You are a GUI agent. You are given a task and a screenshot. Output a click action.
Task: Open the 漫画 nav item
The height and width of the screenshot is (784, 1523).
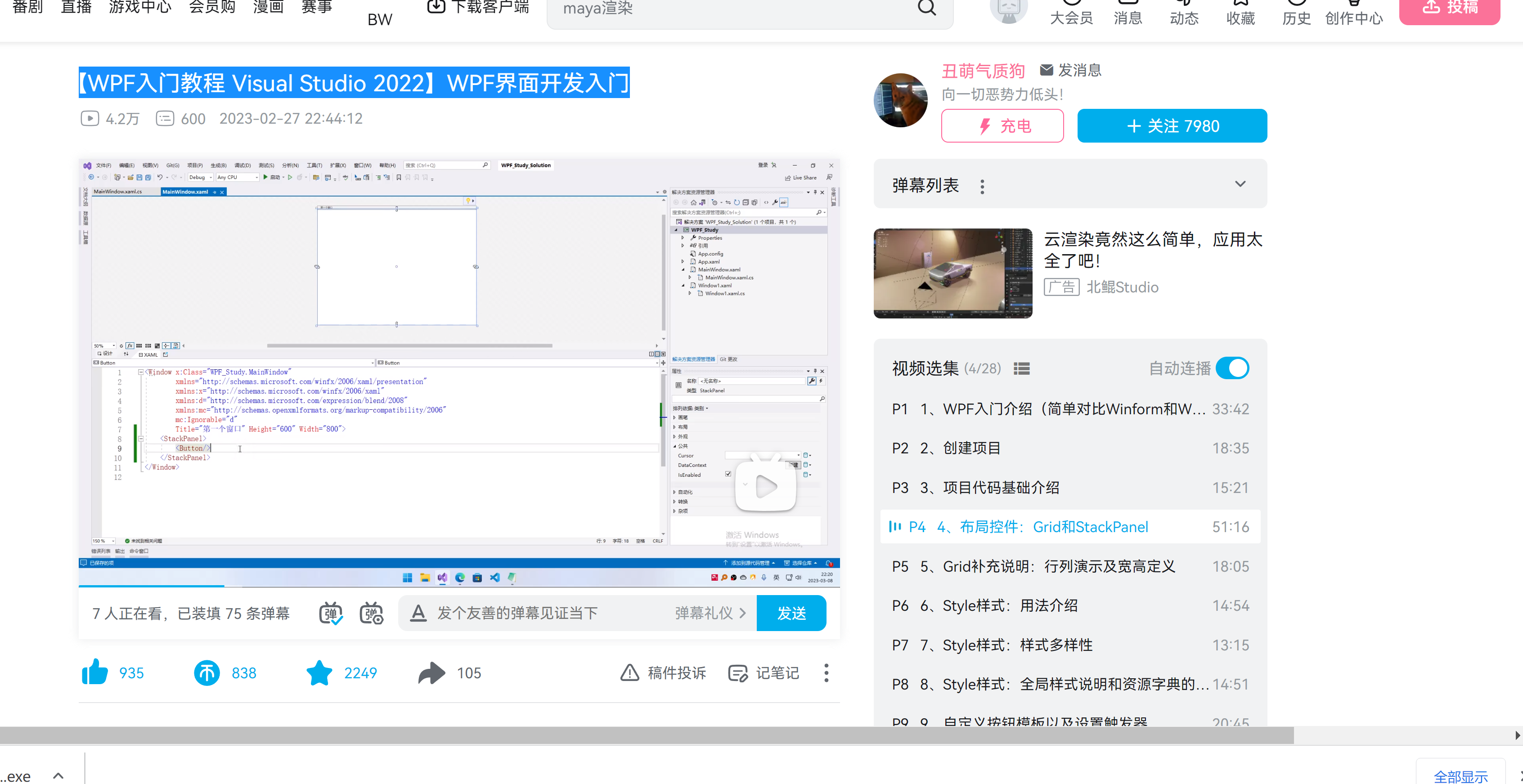pos(269,6)
